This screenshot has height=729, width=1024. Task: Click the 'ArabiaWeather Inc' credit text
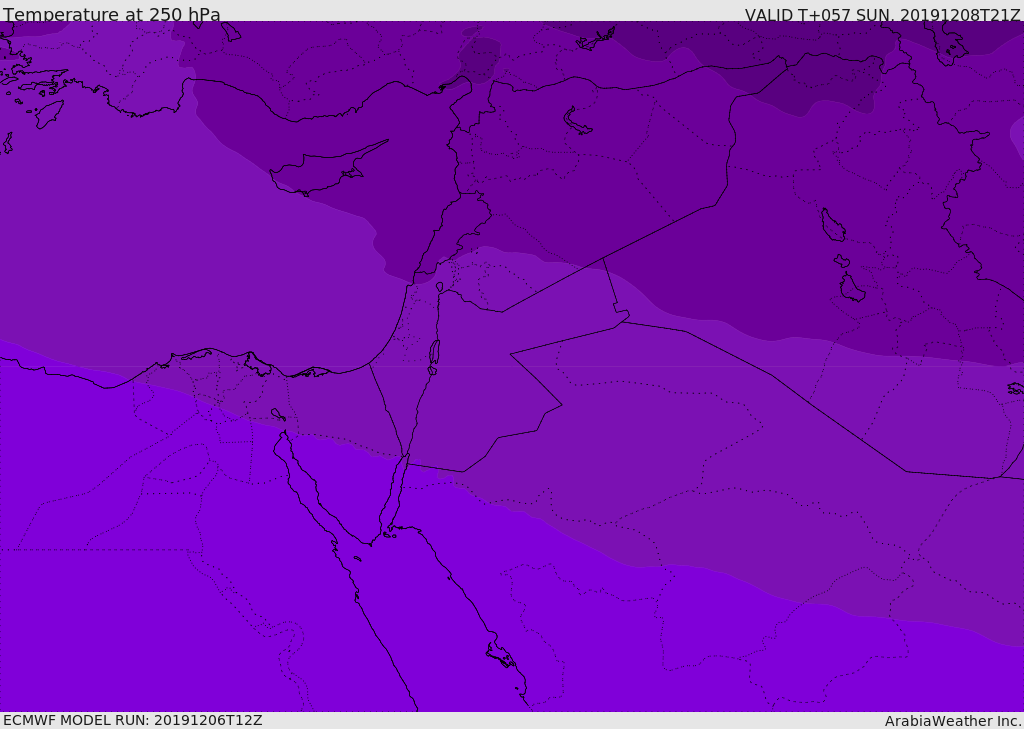pyautogui.click(x=953, y=721)
